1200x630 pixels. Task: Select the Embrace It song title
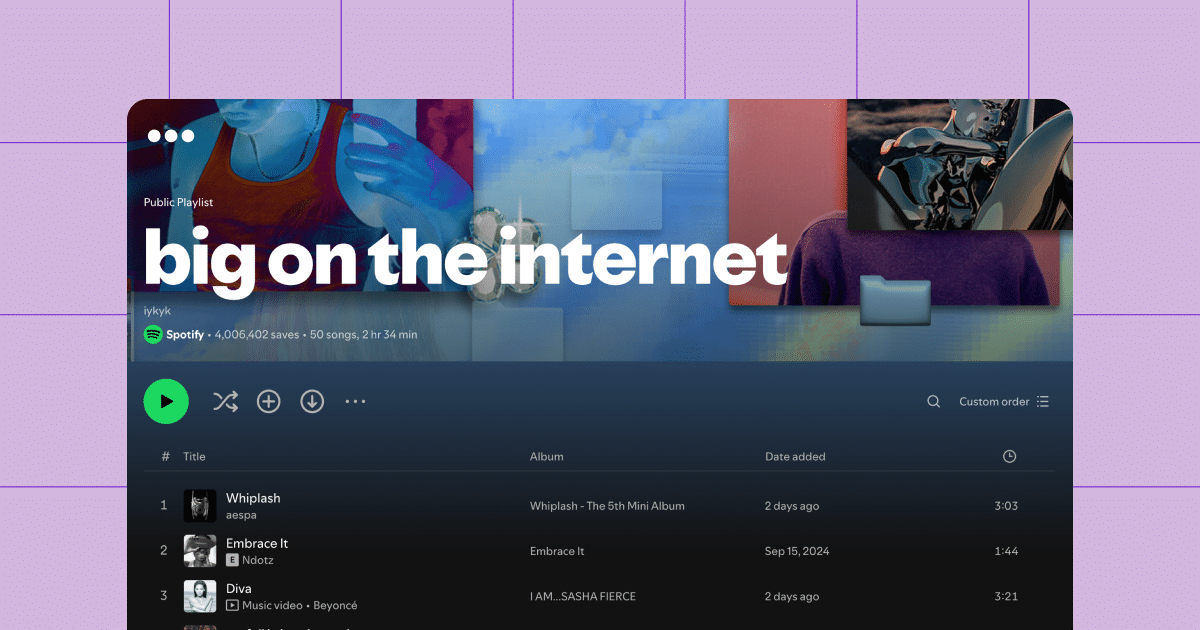click(257, 543)
